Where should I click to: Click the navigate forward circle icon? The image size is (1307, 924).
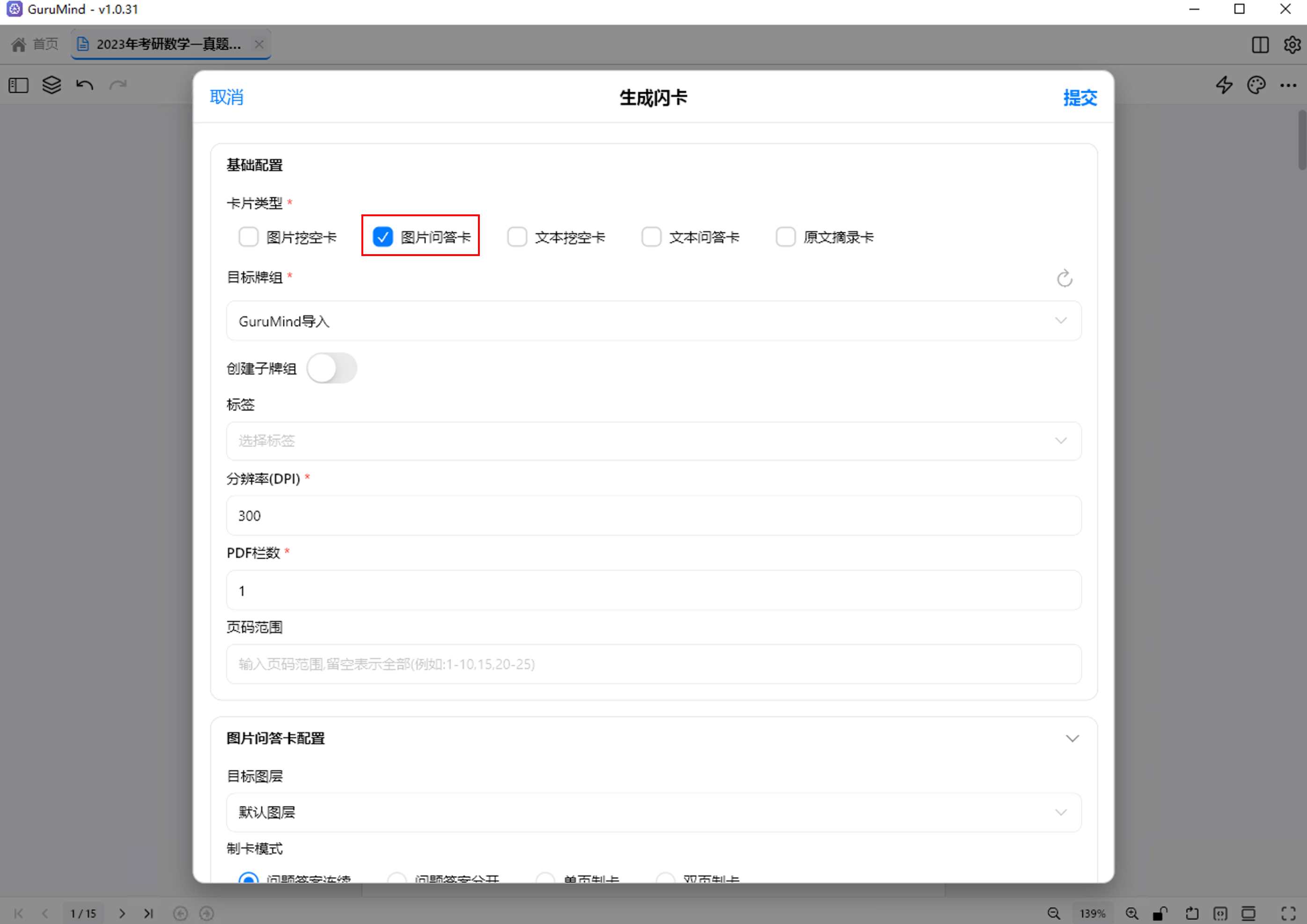(x=206, y=913)
